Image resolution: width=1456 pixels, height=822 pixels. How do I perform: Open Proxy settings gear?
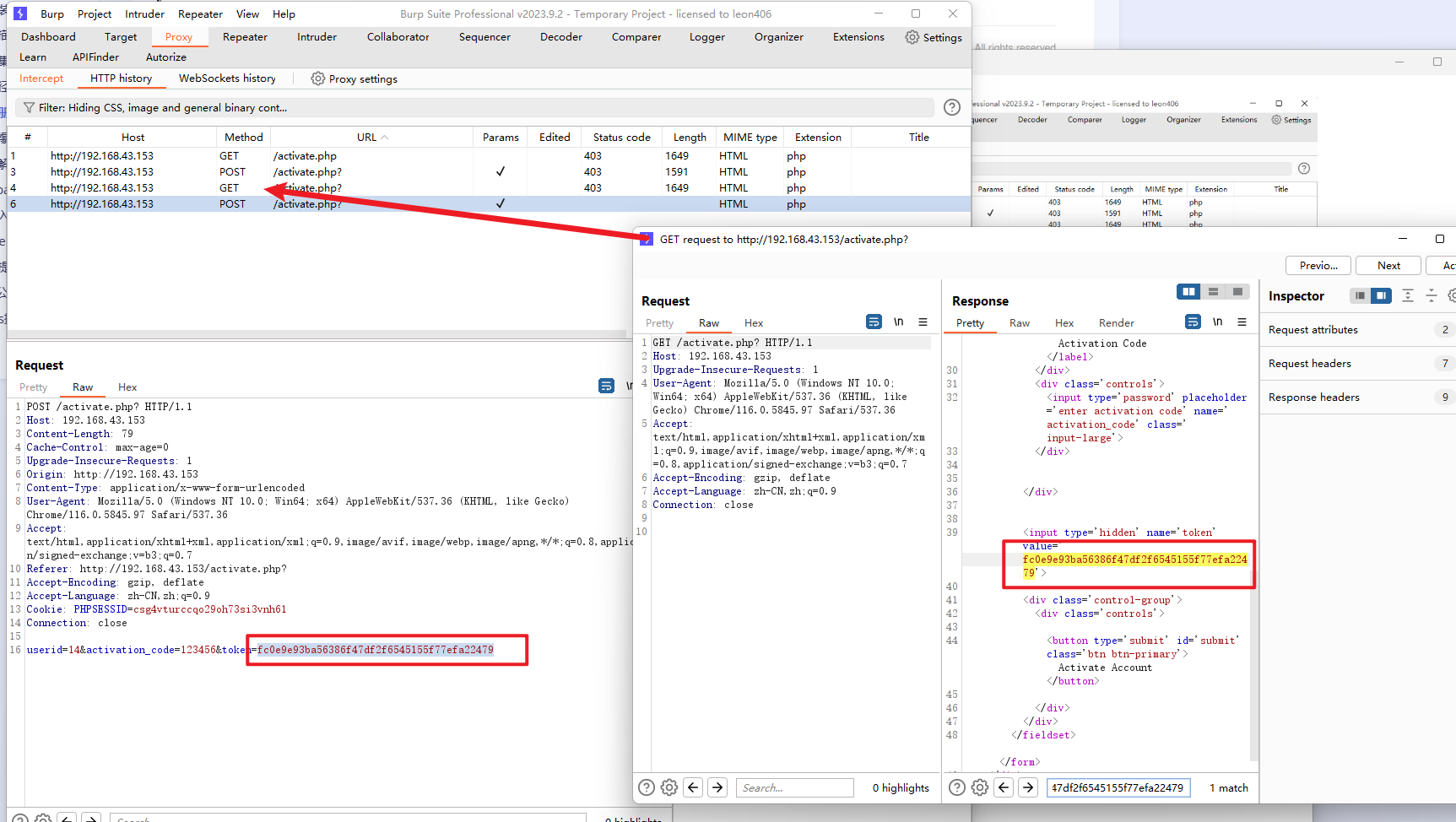(317, 78)
